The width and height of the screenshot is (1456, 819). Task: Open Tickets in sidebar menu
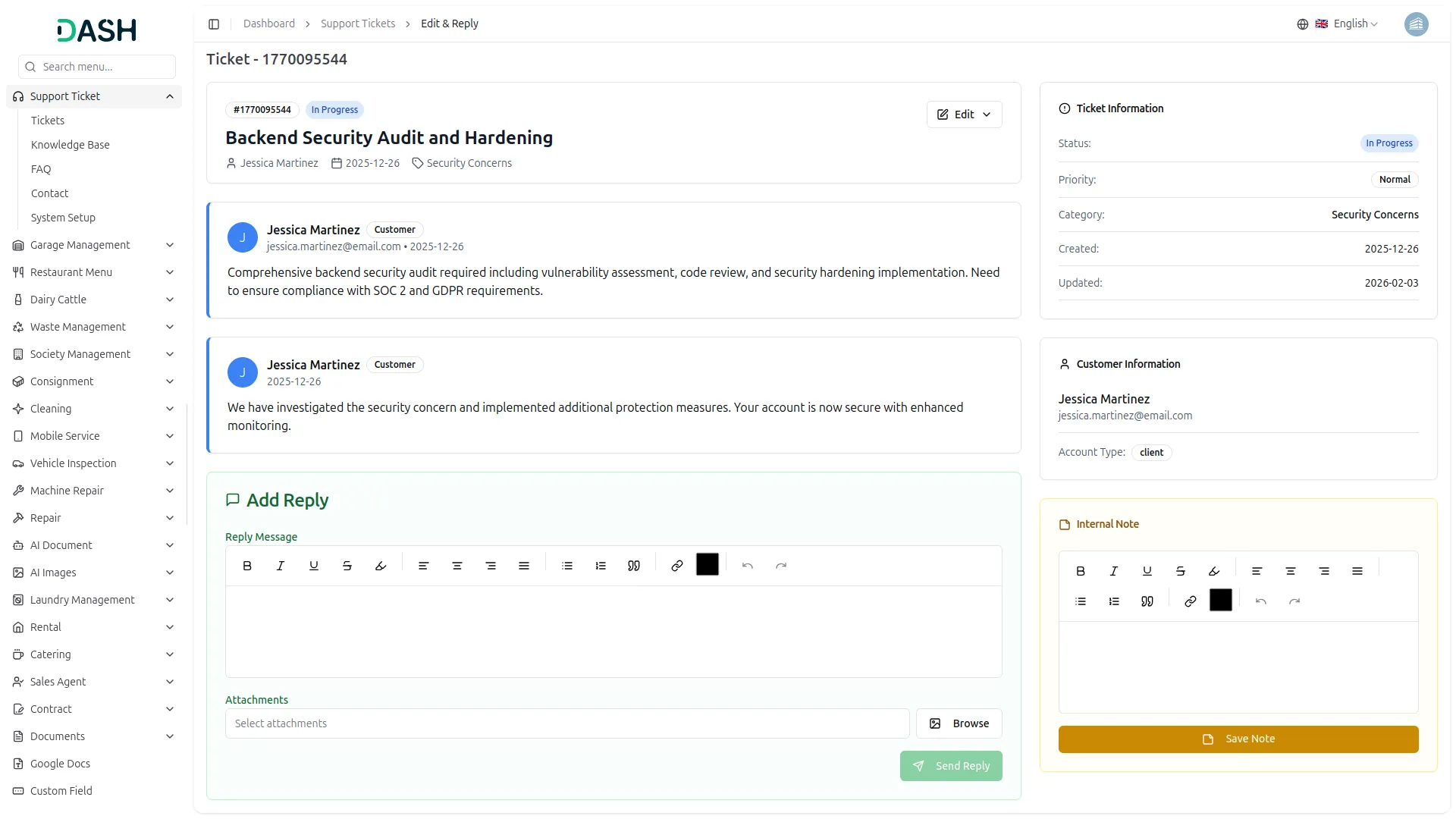click(48, 121)
